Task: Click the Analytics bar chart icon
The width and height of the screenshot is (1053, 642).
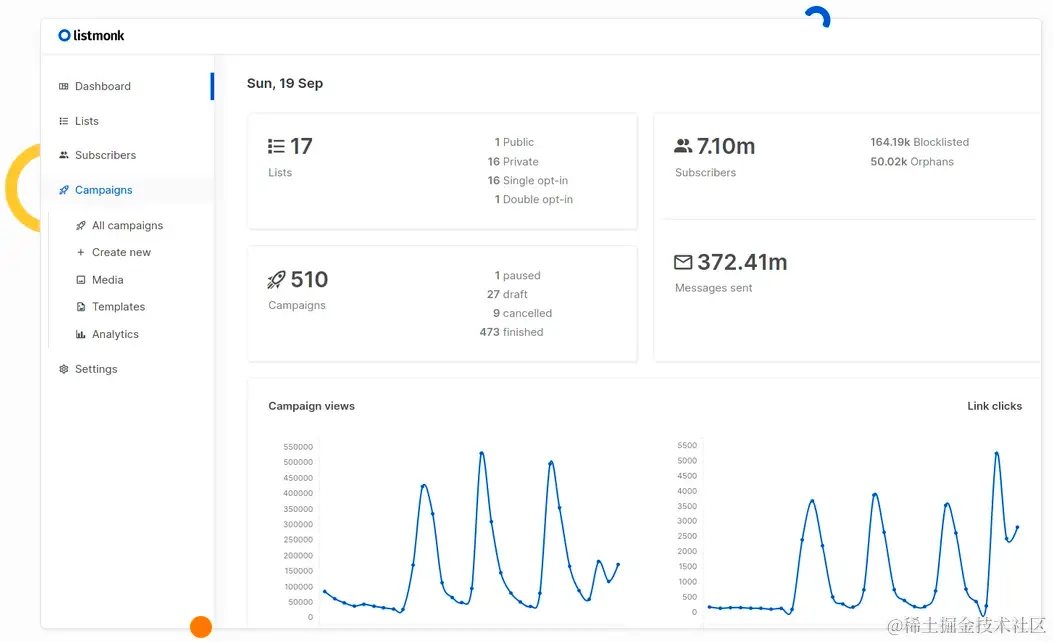Action: tap(81, 334)
